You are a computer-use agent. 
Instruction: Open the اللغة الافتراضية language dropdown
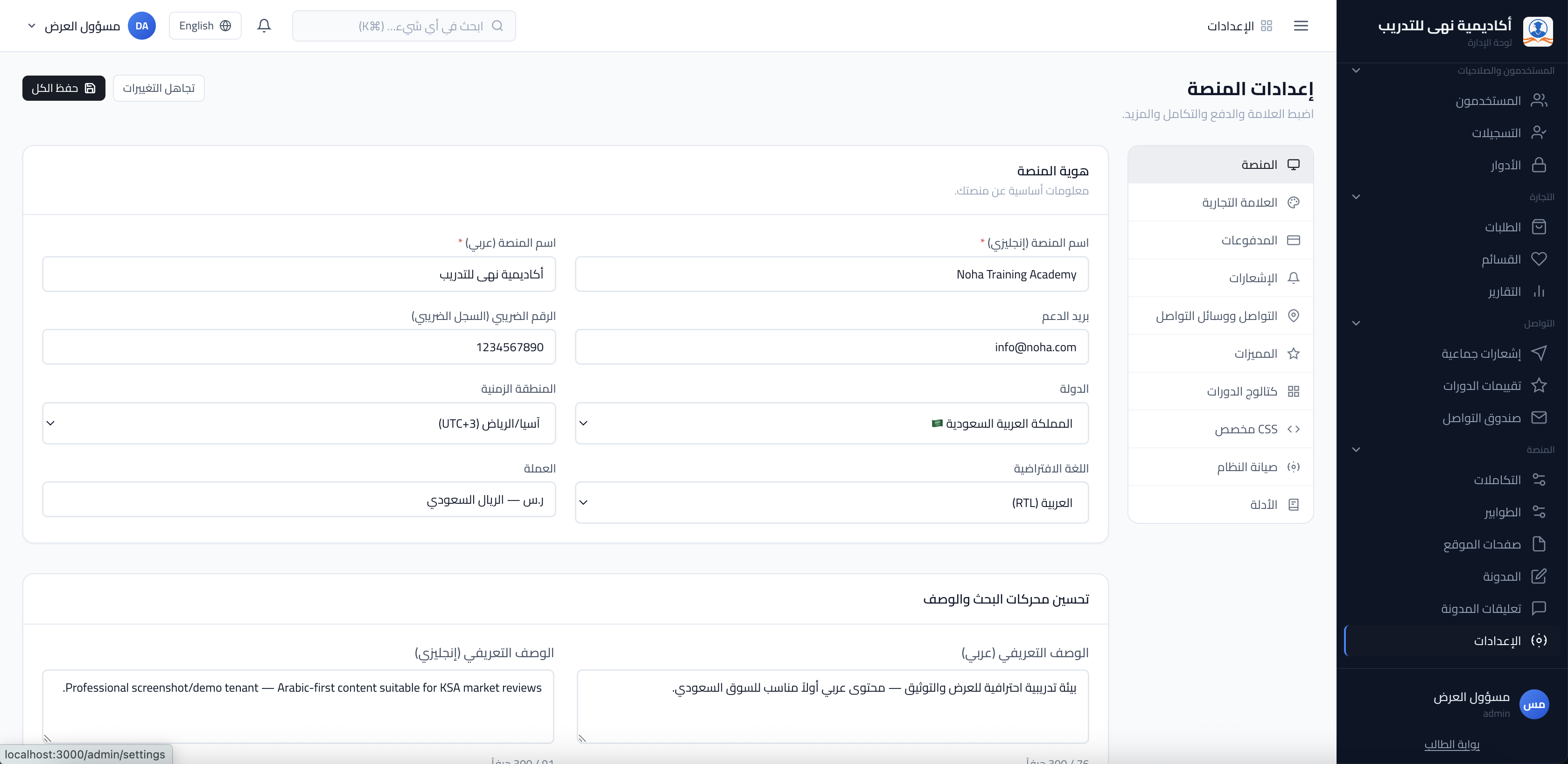[x=832, y=502]
